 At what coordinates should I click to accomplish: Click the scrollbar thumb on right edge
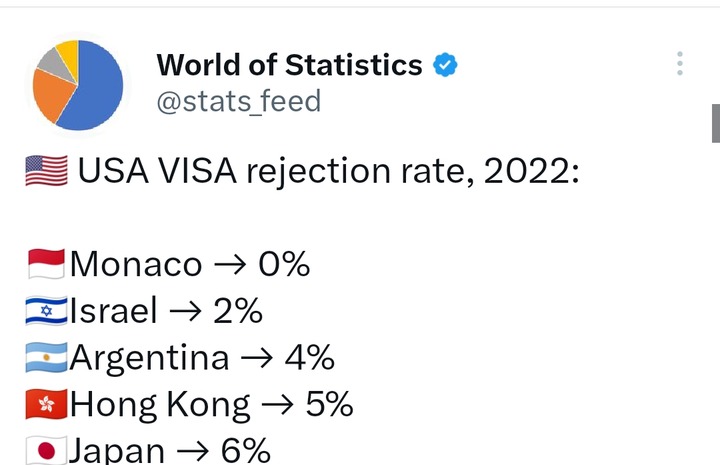click(716, 123)
